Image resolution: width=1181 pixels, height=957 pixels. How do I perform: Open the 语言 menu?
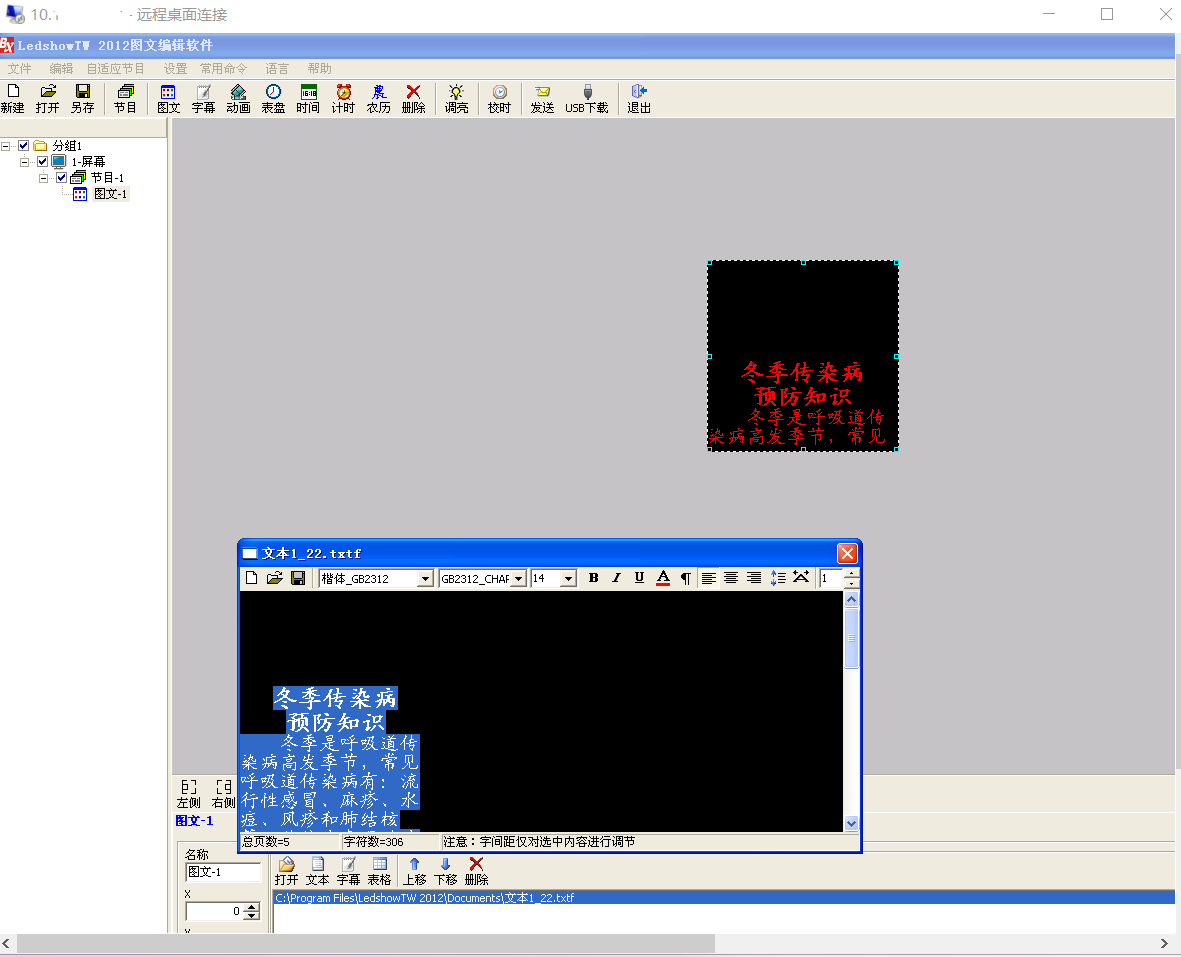(x=277, y=69)
